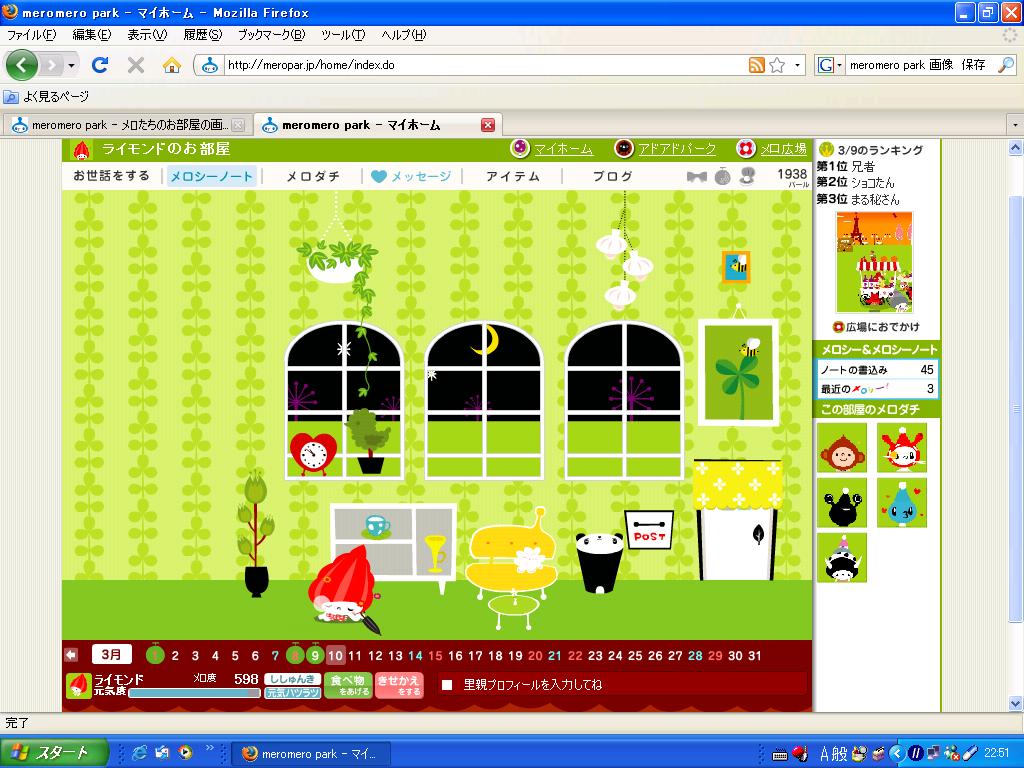
Task: Click the red strawberry pet character
Action: tap(344, 586)
